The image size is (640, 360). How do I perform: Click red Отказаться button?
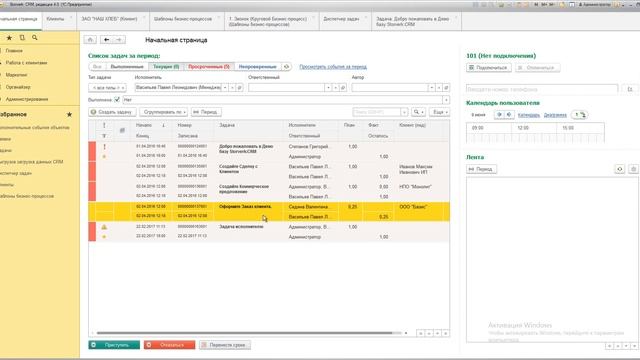pyautogui.click(x=169, y=345)
